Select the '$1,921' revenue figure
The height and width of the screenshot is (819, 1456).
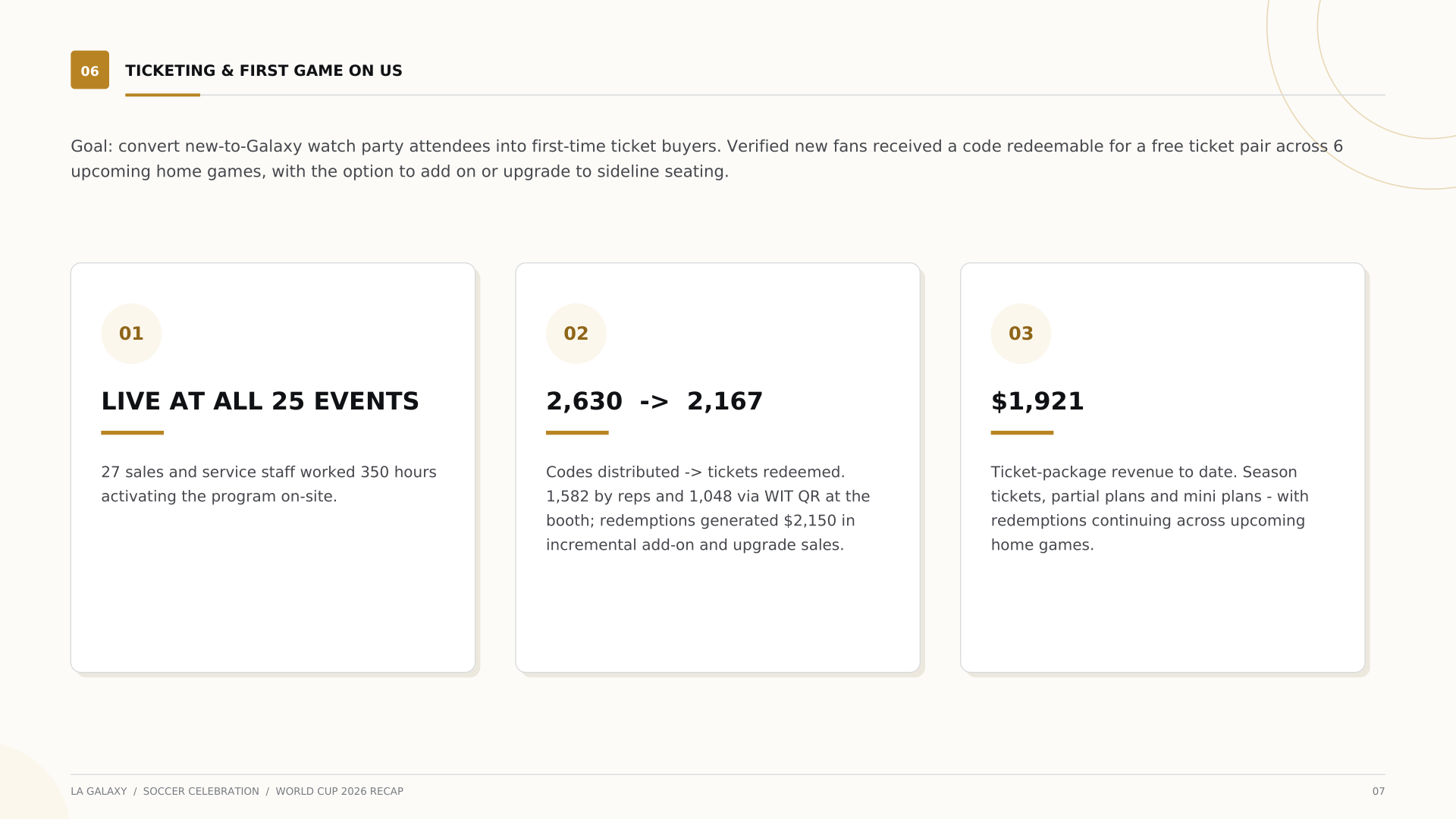(x=1037, y=401)
